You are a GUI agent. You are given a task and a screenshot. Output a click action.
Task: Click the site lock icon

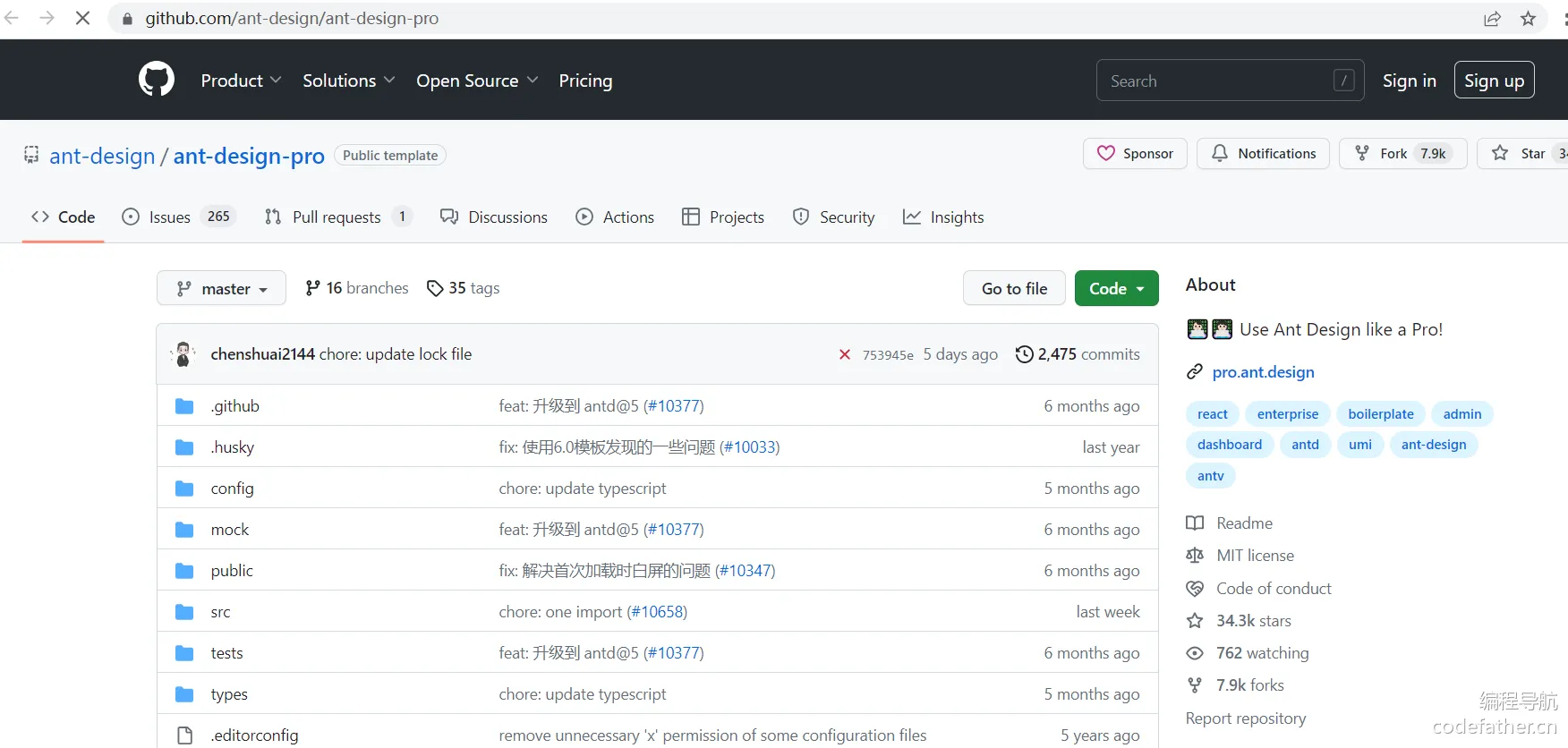[128, 19]
